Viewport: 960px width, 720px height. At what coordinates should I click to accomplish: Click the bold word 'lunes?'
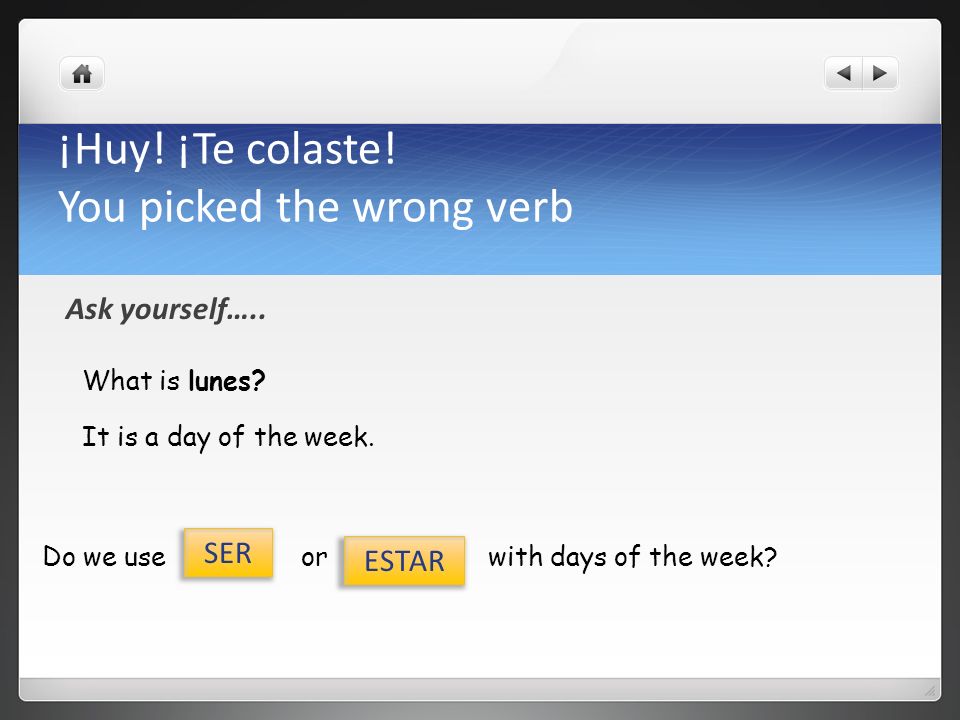click(x=227, y=381)
